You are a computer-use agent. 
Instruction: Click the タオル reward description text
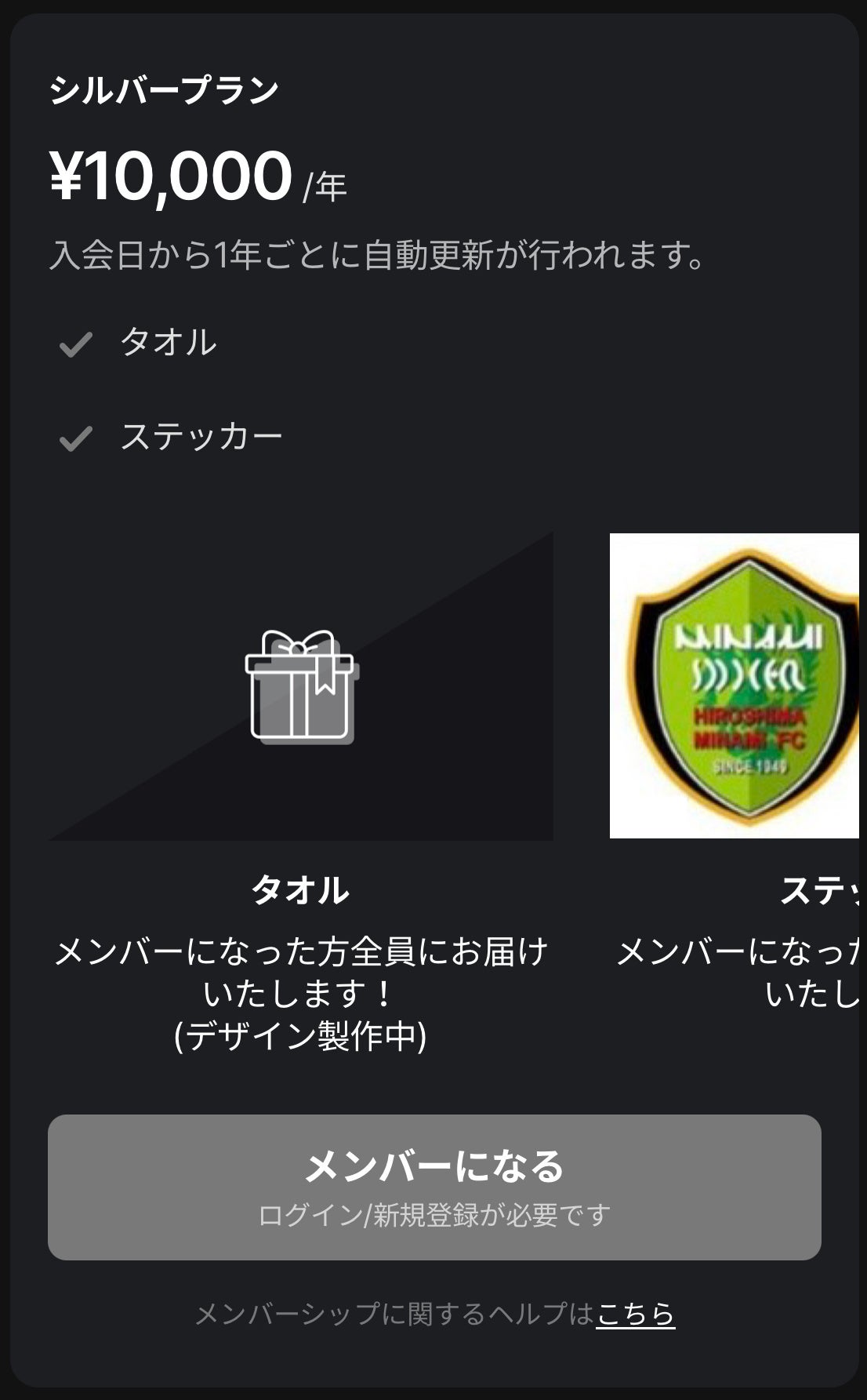(x=301, y=973)
